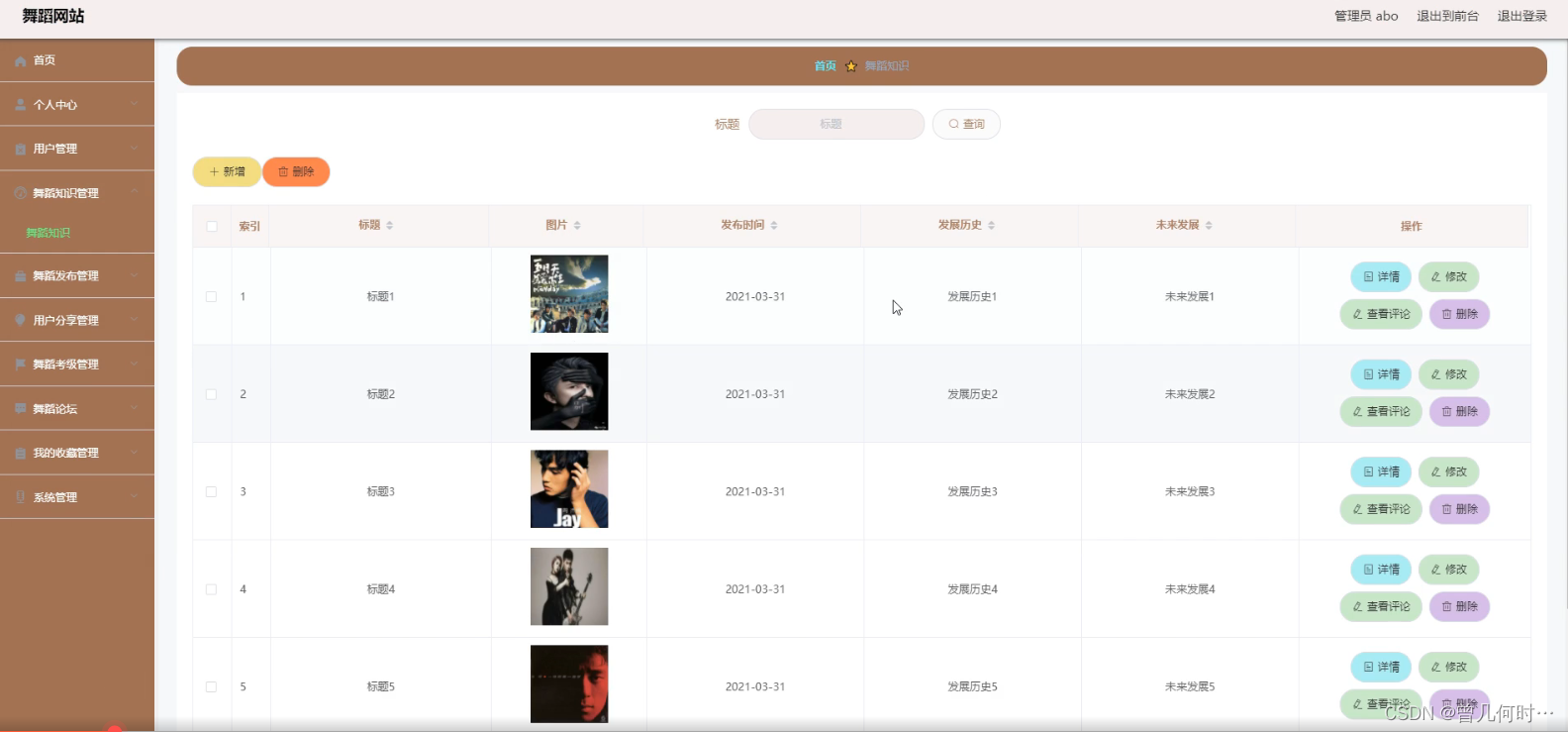Click the 新增 add button
Viewport: 1568px width, 732px height.
(227, 172)
